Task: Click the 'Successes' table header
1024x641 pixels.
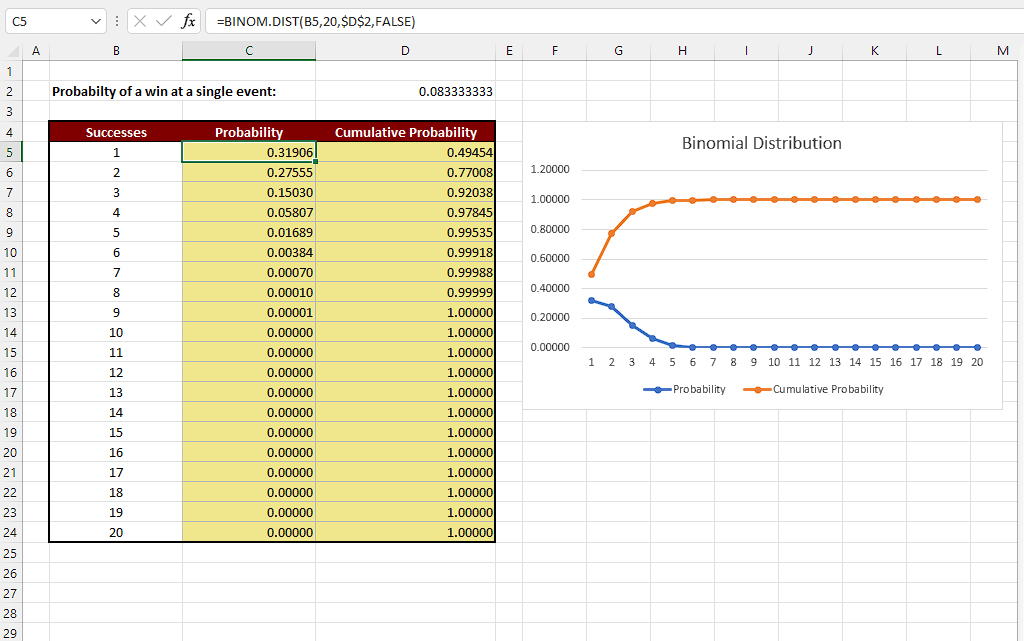Action: coord(116,132)
